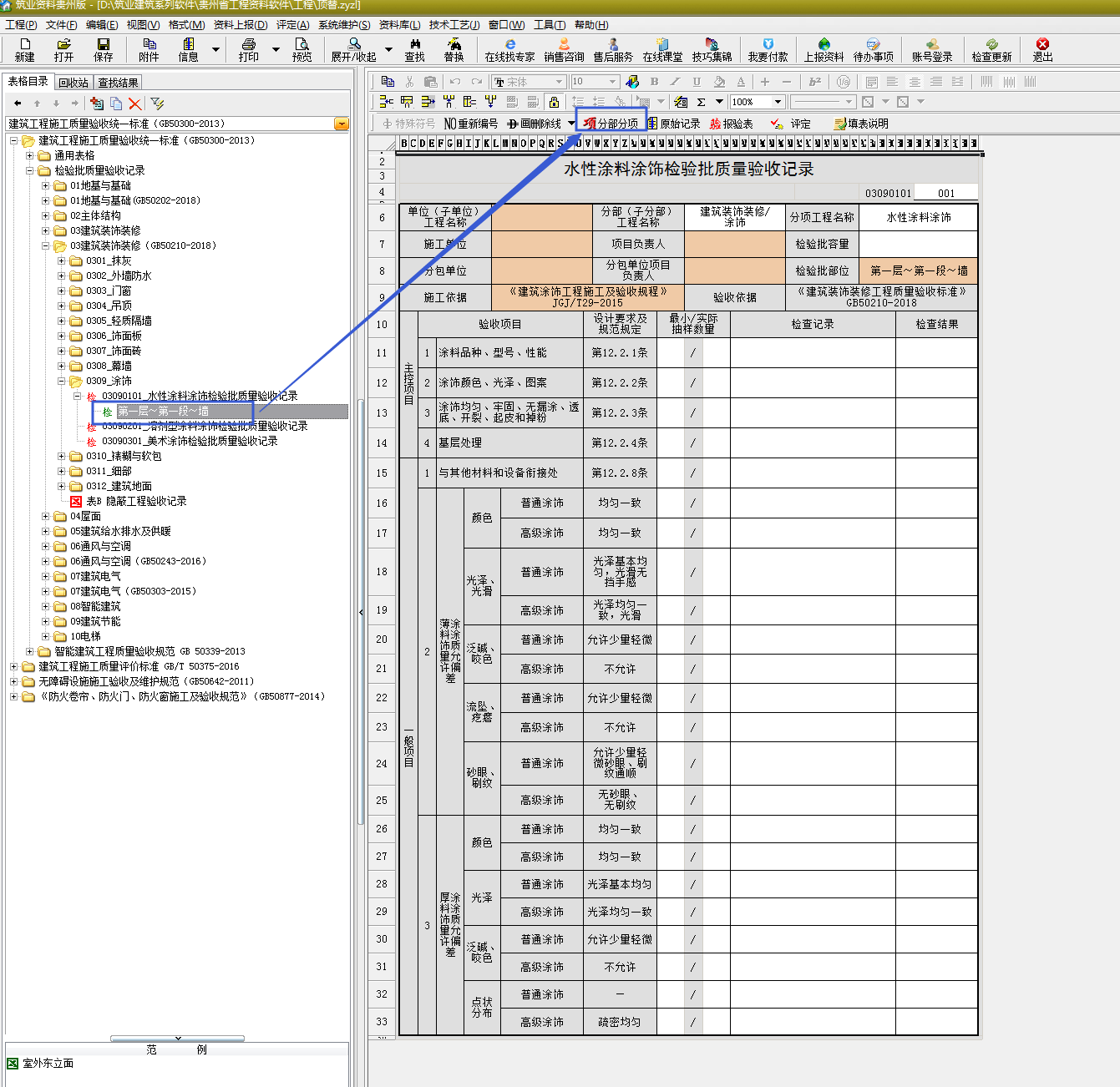Open 工程(P) menu
Image resolution: width=1120 pixels, height=1087 pixels.
[21, 24]
